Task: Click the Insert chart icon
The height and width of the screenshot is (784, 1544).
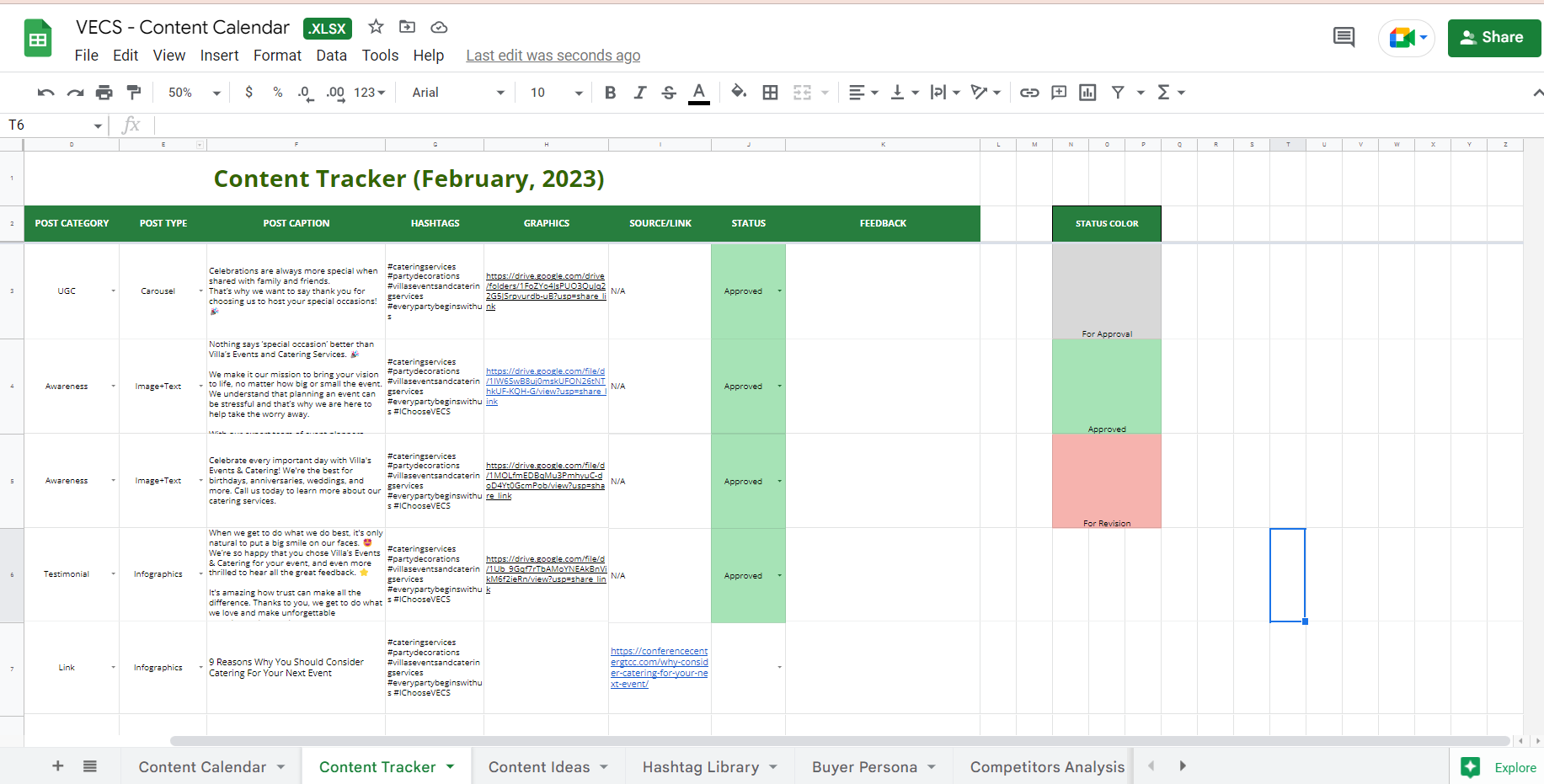Action: 1087,93
